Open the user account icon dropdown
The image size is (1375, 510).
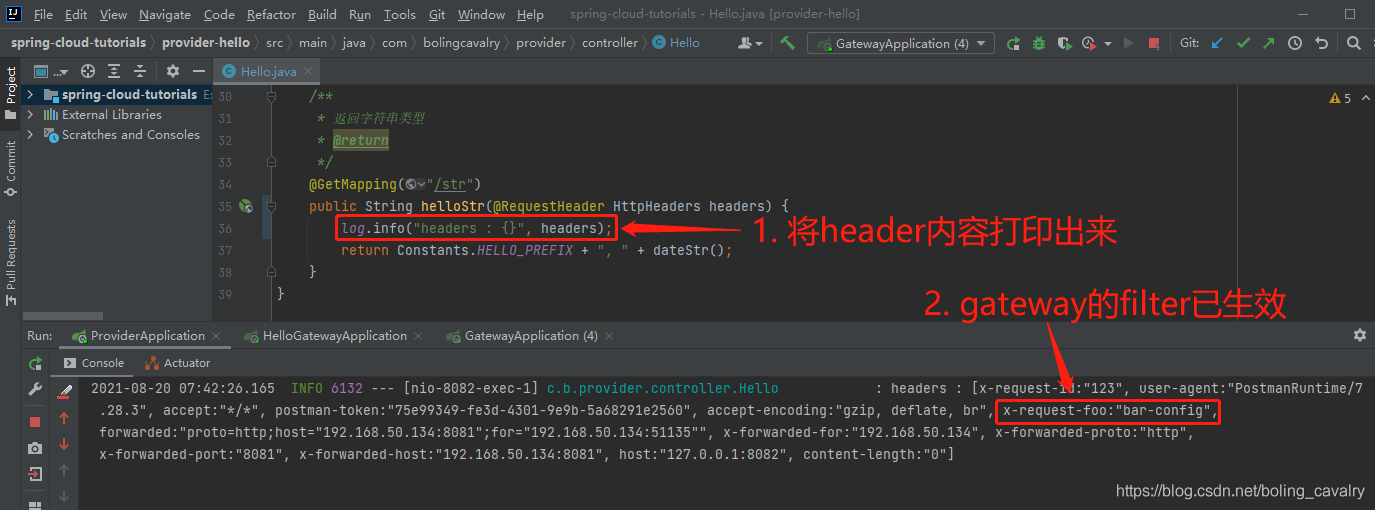click(x=750, y=43)
